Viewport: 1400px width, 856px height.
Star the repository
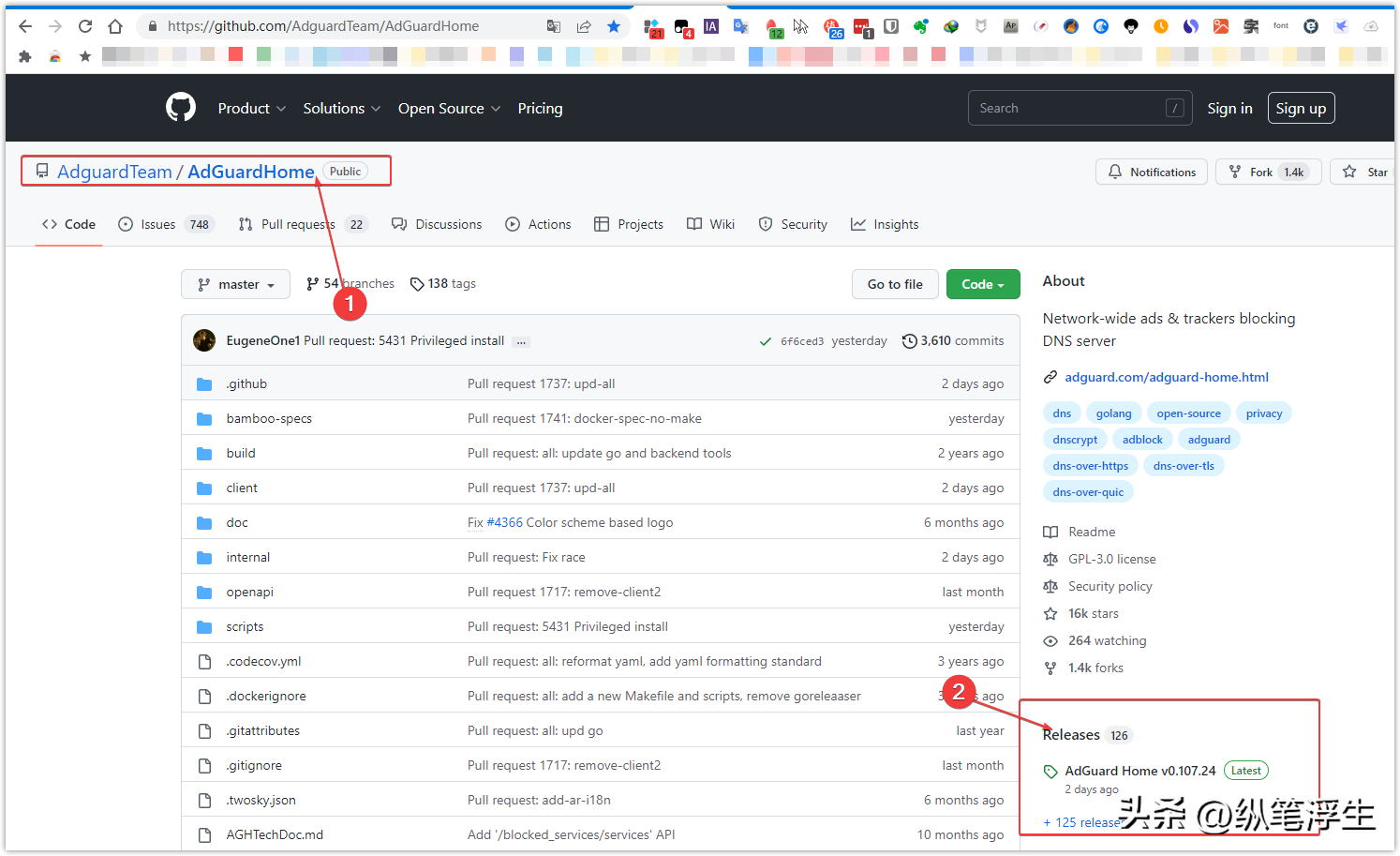pos(1364,172)
